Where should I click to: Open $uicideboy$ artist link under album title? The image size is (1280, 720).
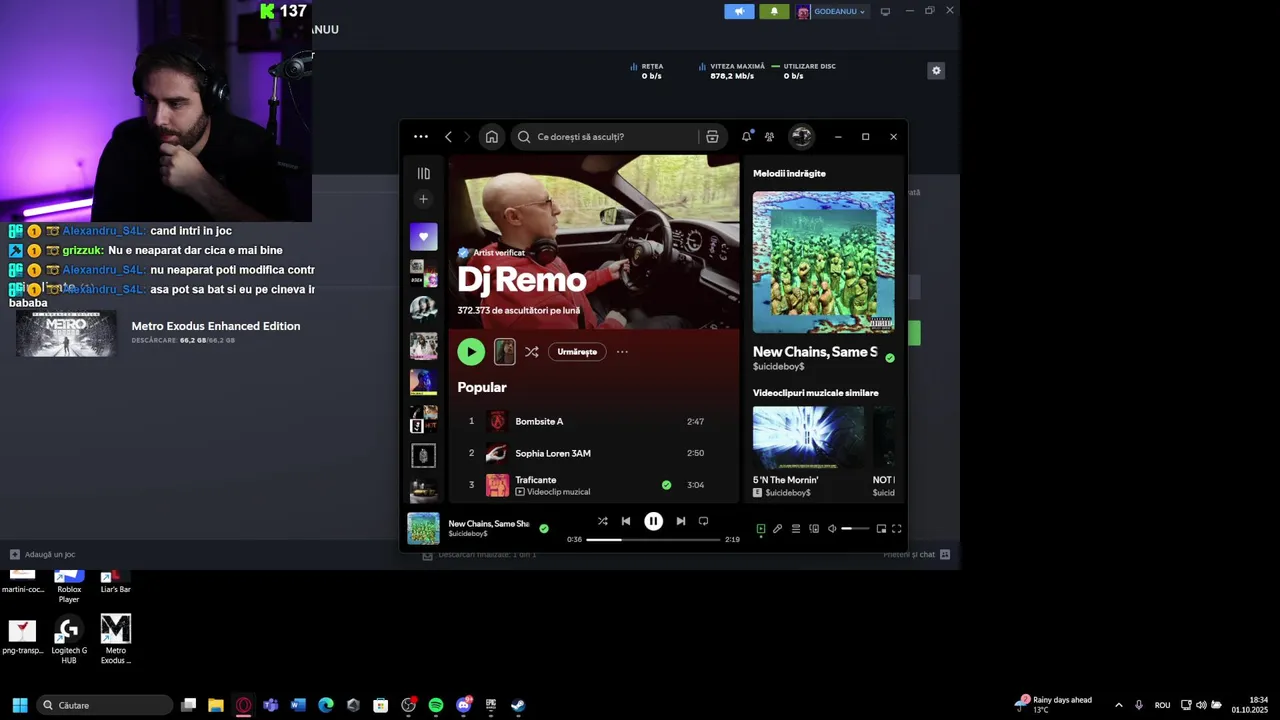click(778, 367)
